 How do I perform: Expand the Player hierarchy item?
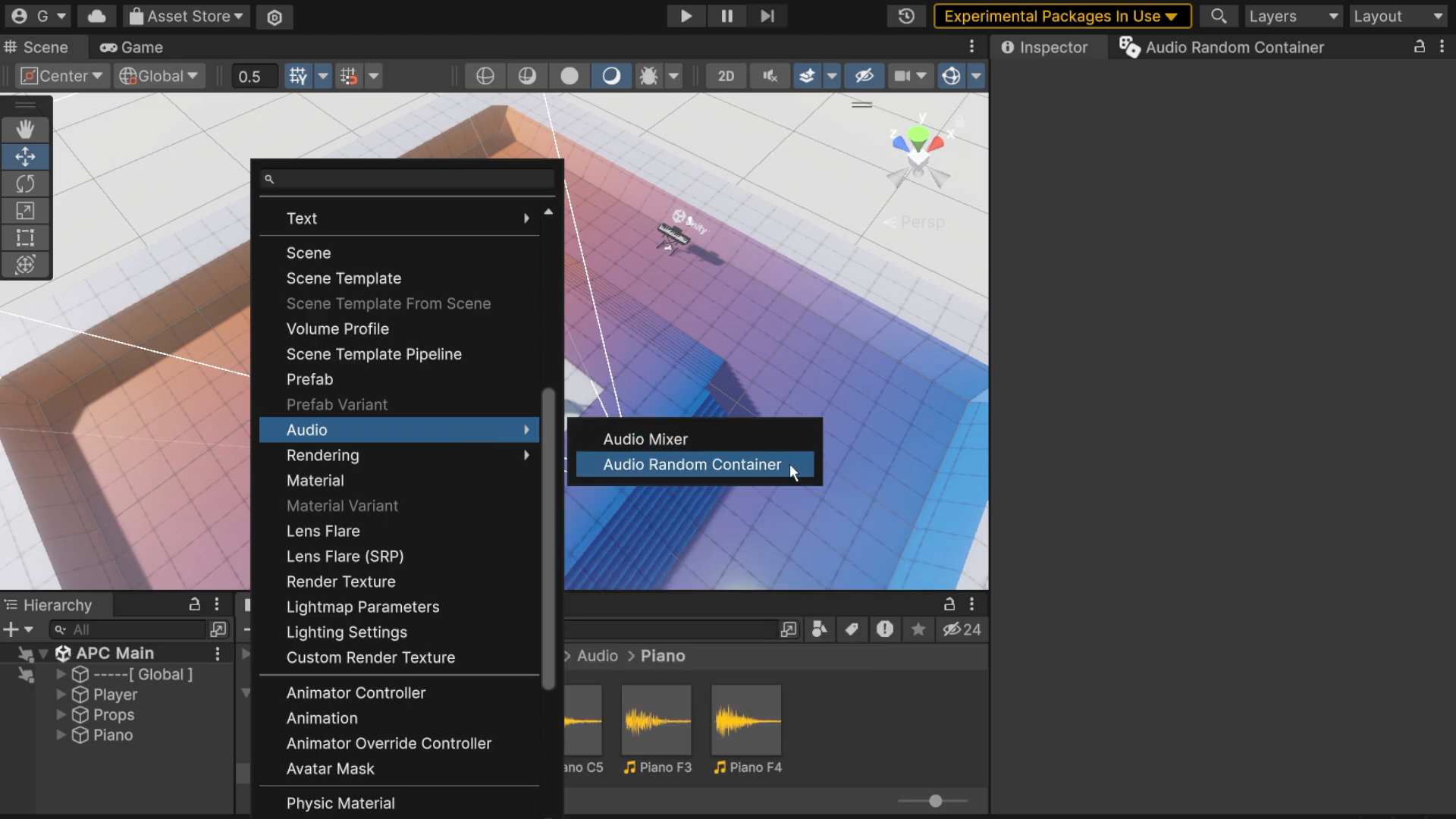[61, 695]
